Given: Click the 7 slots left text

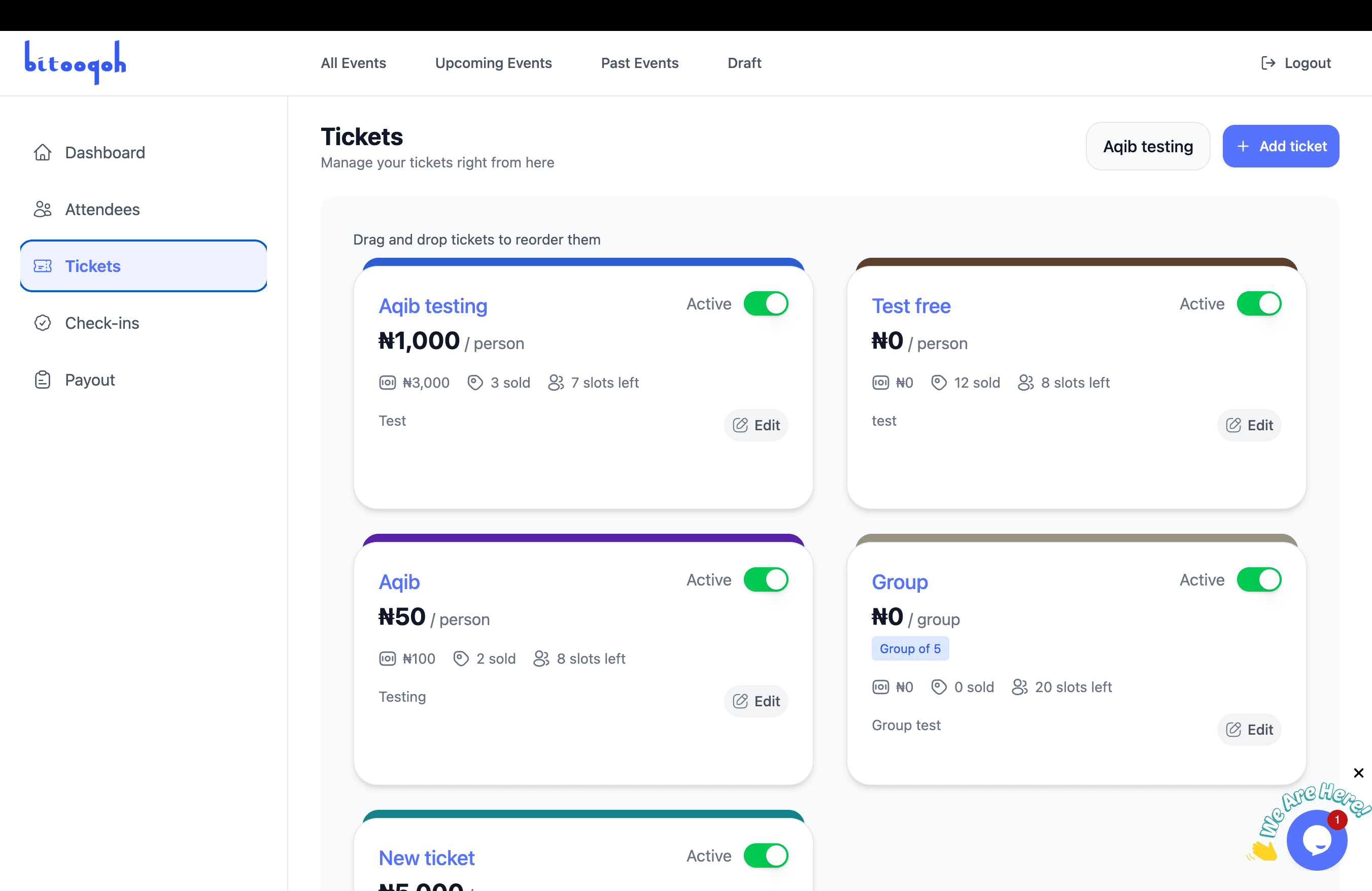Looking at the screenshot, I should (x=605, y=383).
